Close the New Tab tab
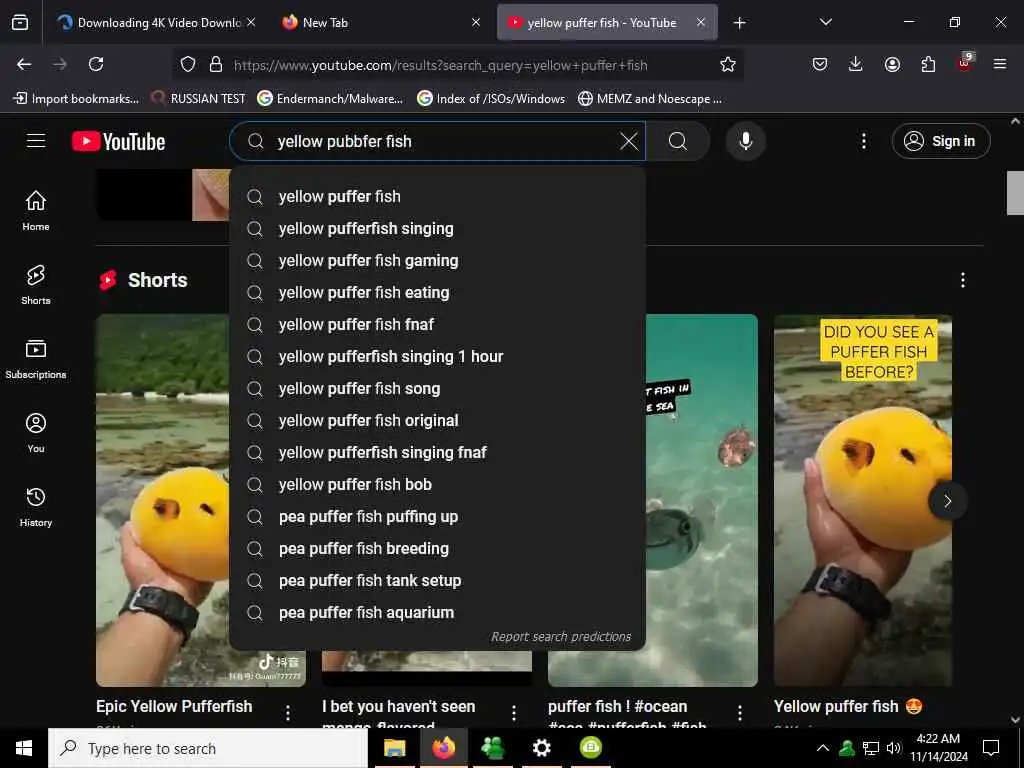Image resolution: width=1024 pixels, height=768 pixels. pos(475,22)
